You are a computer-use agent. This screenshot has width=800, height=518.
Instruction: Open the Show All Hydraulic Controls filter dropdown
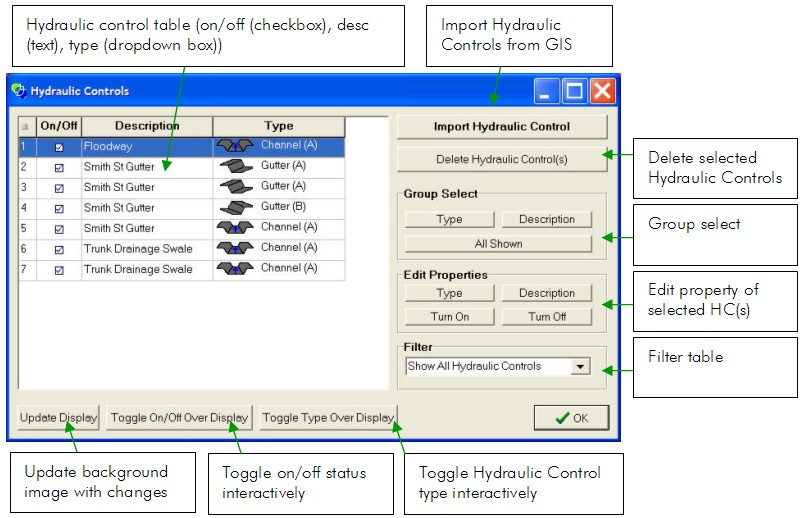[x=580, y=367]
